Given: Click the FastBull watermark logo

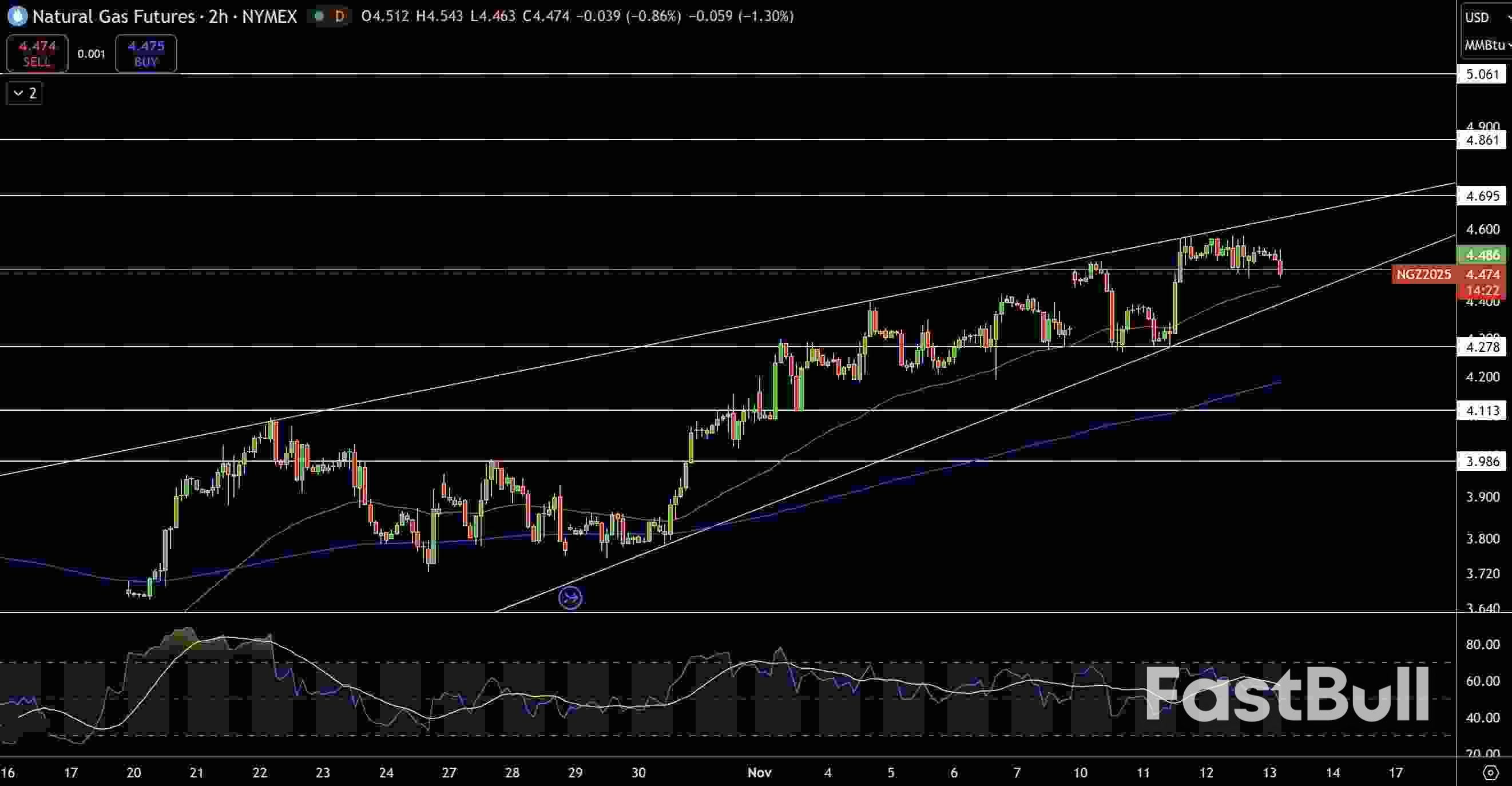Looking at the screenshot, I should pos(1287,694).
